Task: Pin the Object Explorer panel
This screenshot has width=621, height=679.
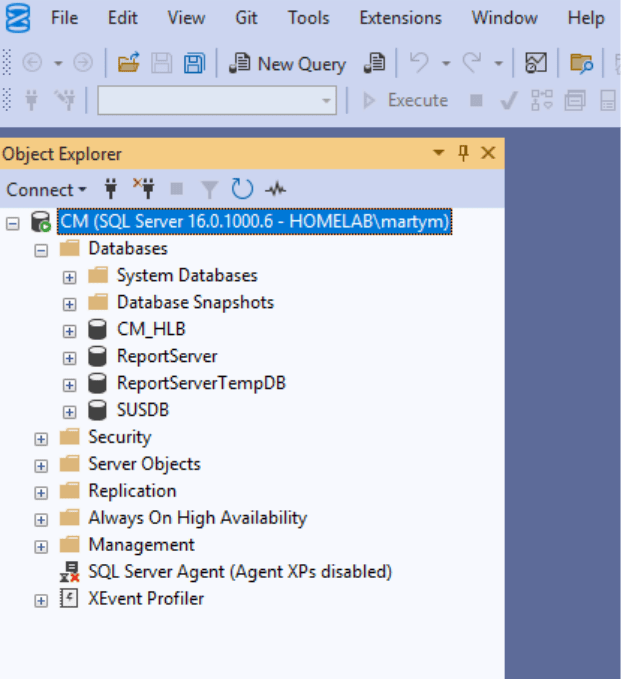Action: coord(463,153)
